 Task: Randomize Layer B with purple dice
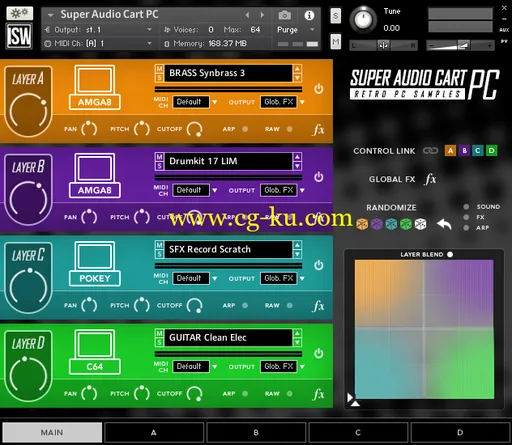(377, 224)
